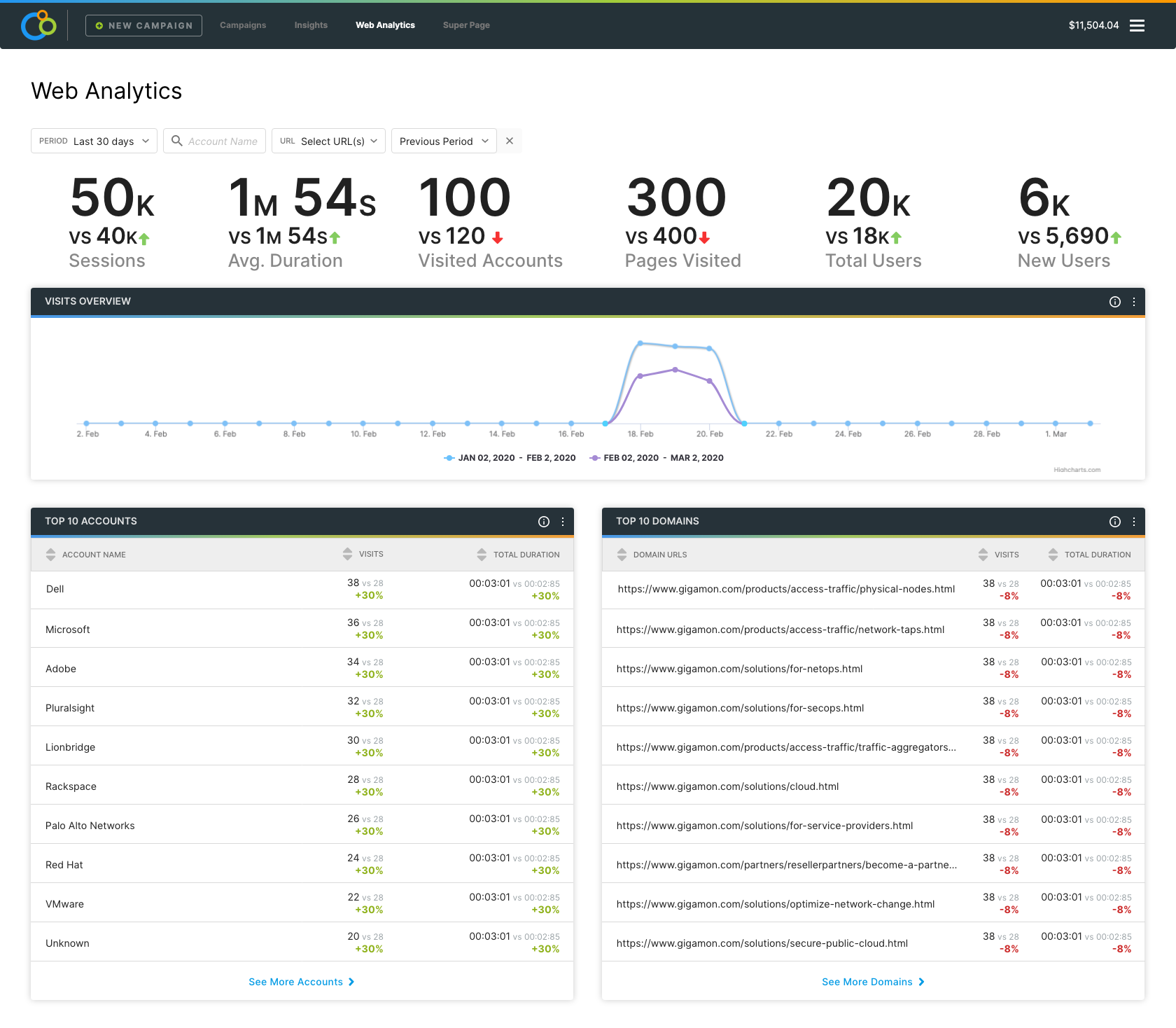
Task: Open the secure-public-cloud.html domain URL
Action: (x=762, y=943)
